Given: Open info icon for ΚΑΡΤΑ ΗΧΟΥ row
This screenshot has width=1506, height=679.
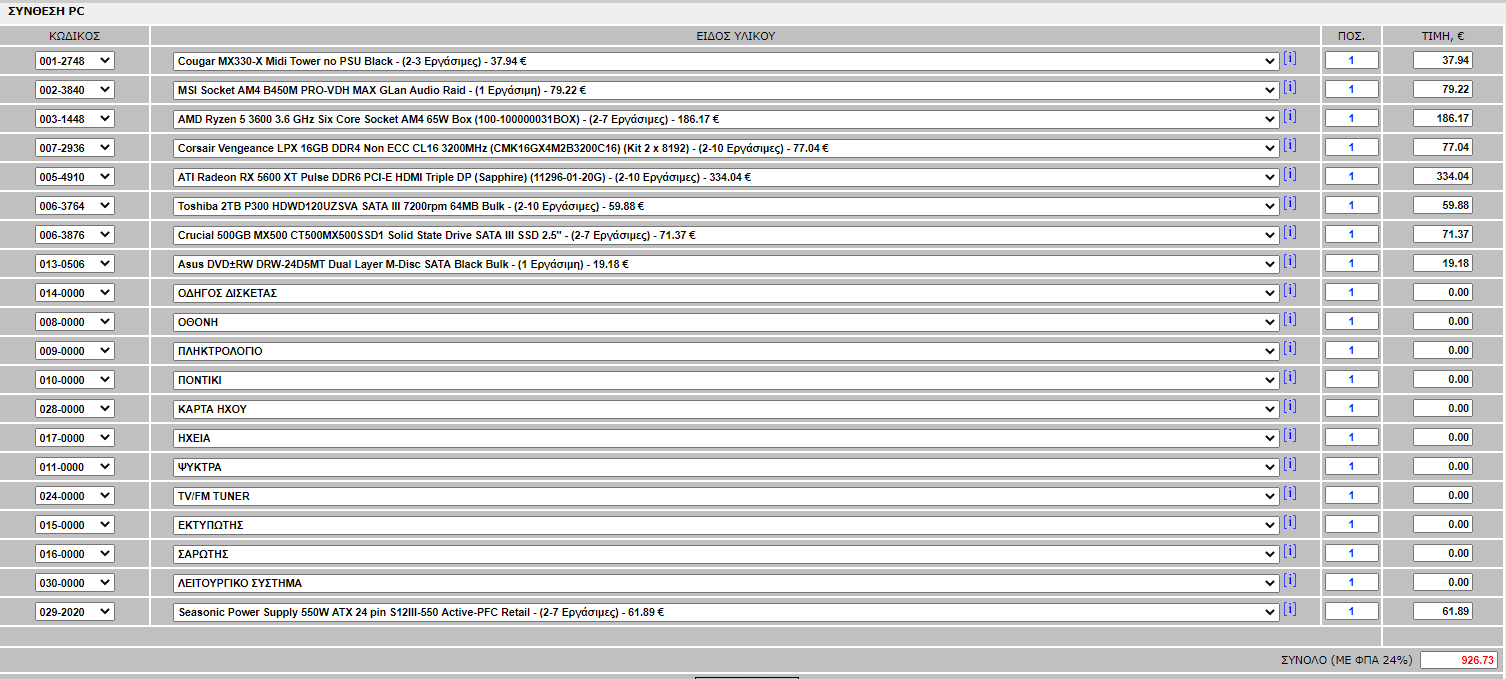Looking at the screenshot, I should tap(1290, 406).
